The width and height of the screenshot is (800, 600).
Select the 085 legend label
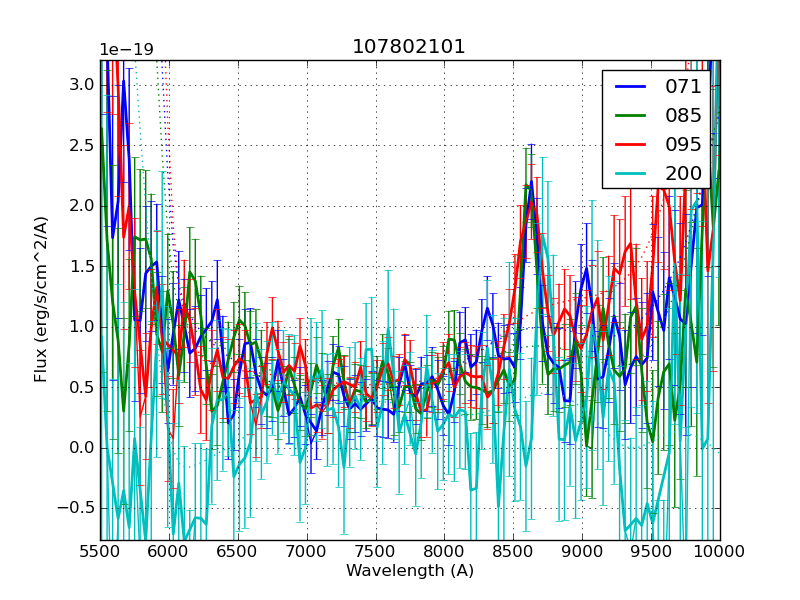point(683,116)
